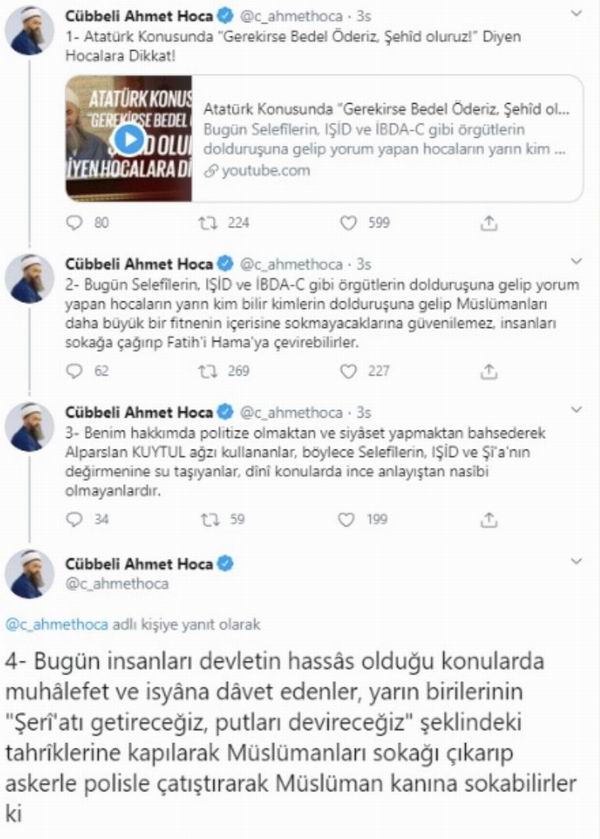Click the @c_ahmethoca reply mention link

click(57, 624)
